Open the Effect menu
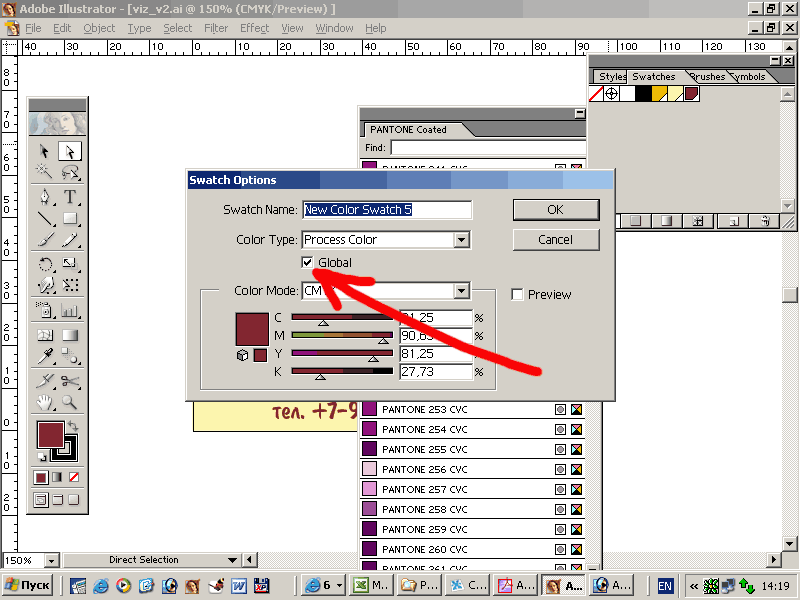This screenshot has height=600, width=800. click(254, 28)
